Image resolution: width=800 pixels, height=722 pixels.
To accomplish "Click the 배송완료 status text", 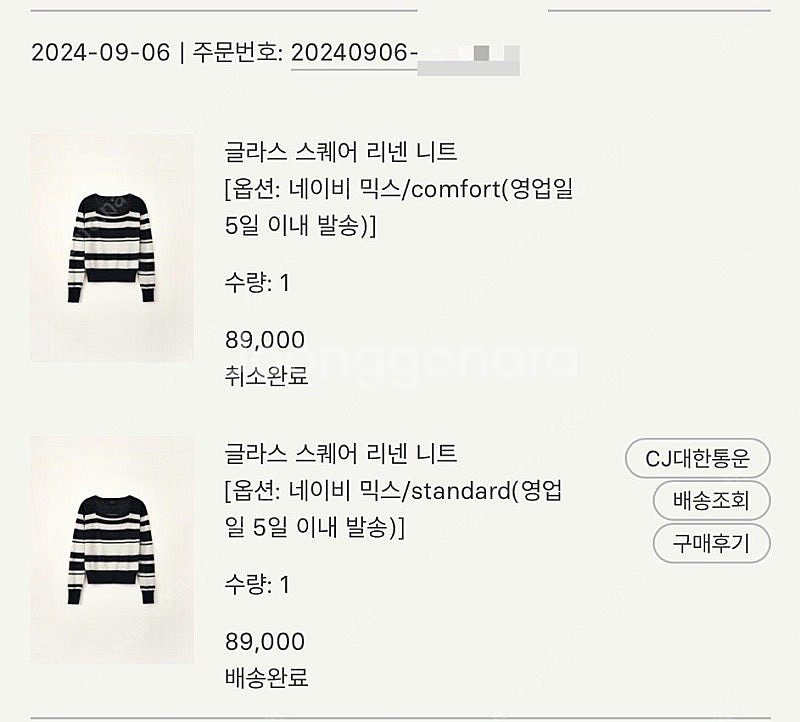I will 267,677.
